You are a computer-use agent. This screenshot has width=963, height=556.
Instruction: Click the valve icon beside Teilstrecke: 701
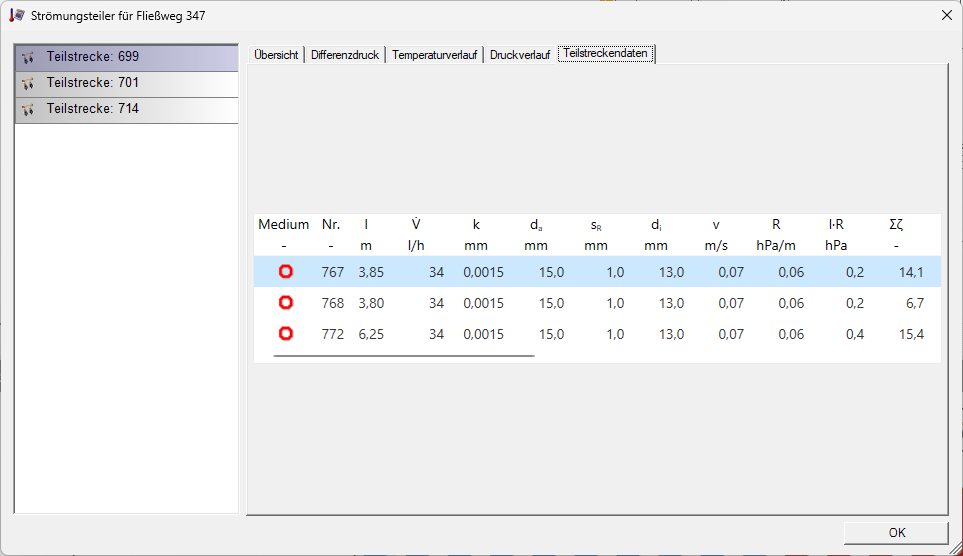[28, 84]
